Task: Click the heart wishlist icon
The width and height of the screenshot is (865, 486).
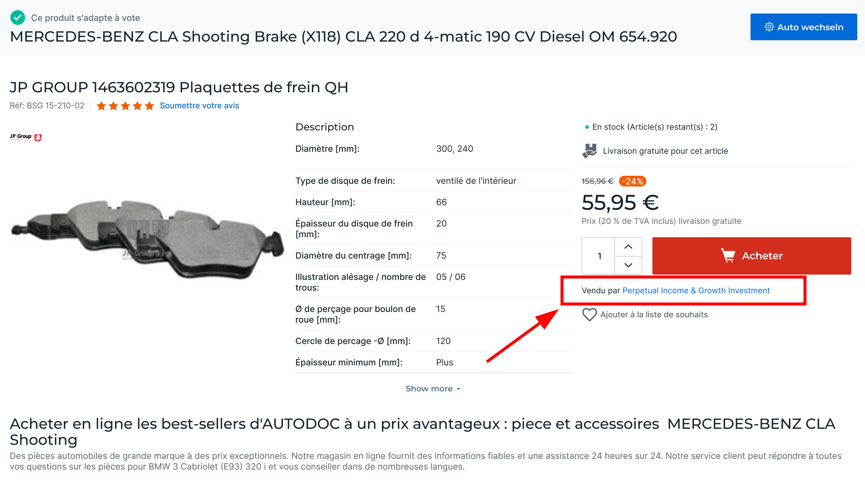Action: point(589,315)
